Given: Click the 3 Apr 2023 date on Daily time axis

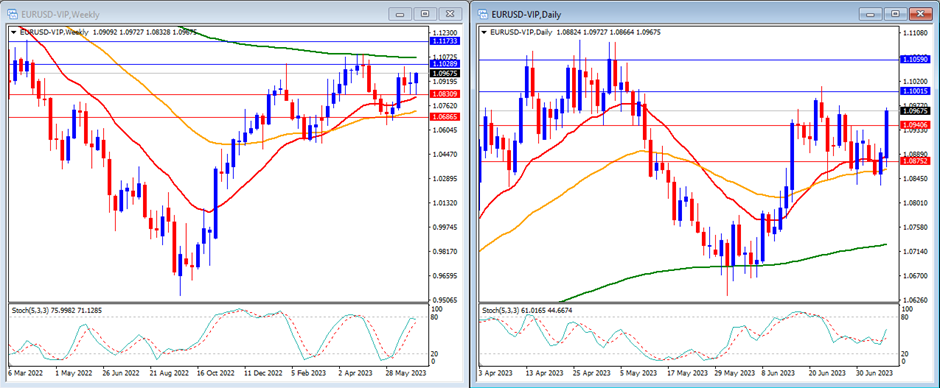Looking at the screenshot, I should coord(495,372).
